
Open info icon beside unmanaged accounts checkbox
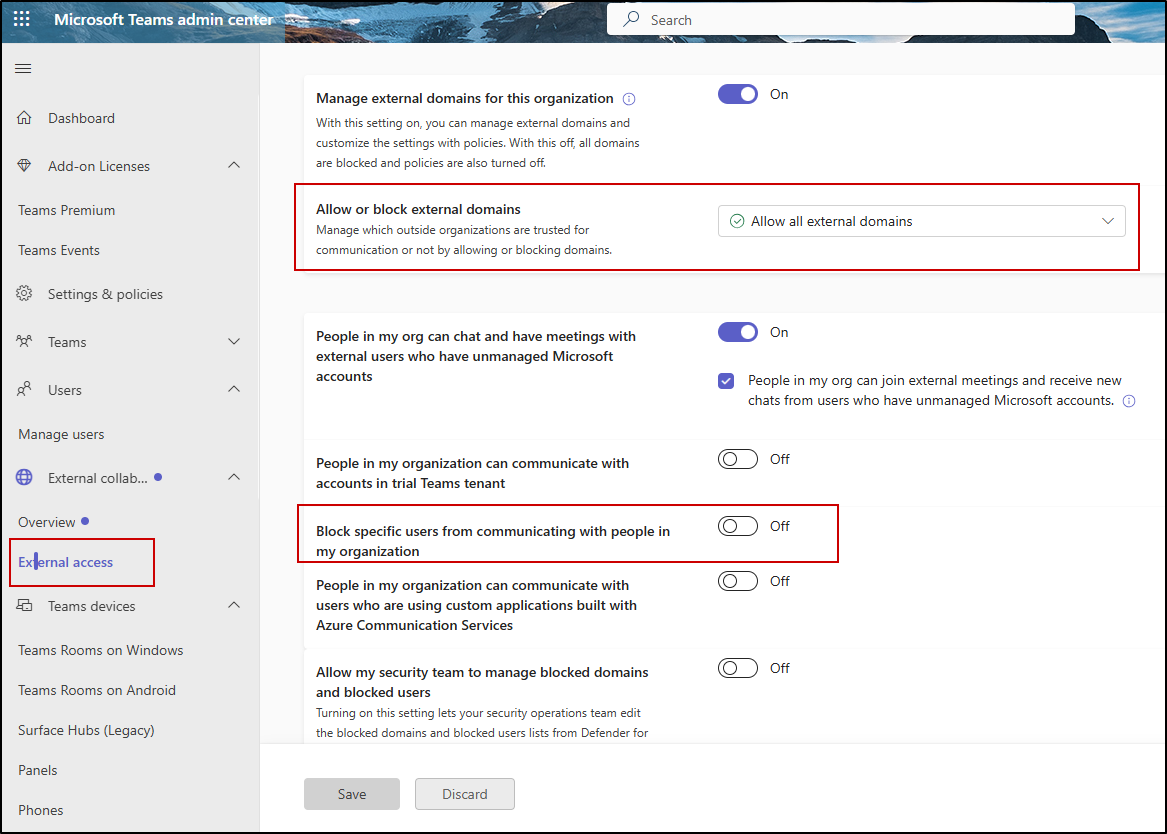click(x=1129, y=401)
